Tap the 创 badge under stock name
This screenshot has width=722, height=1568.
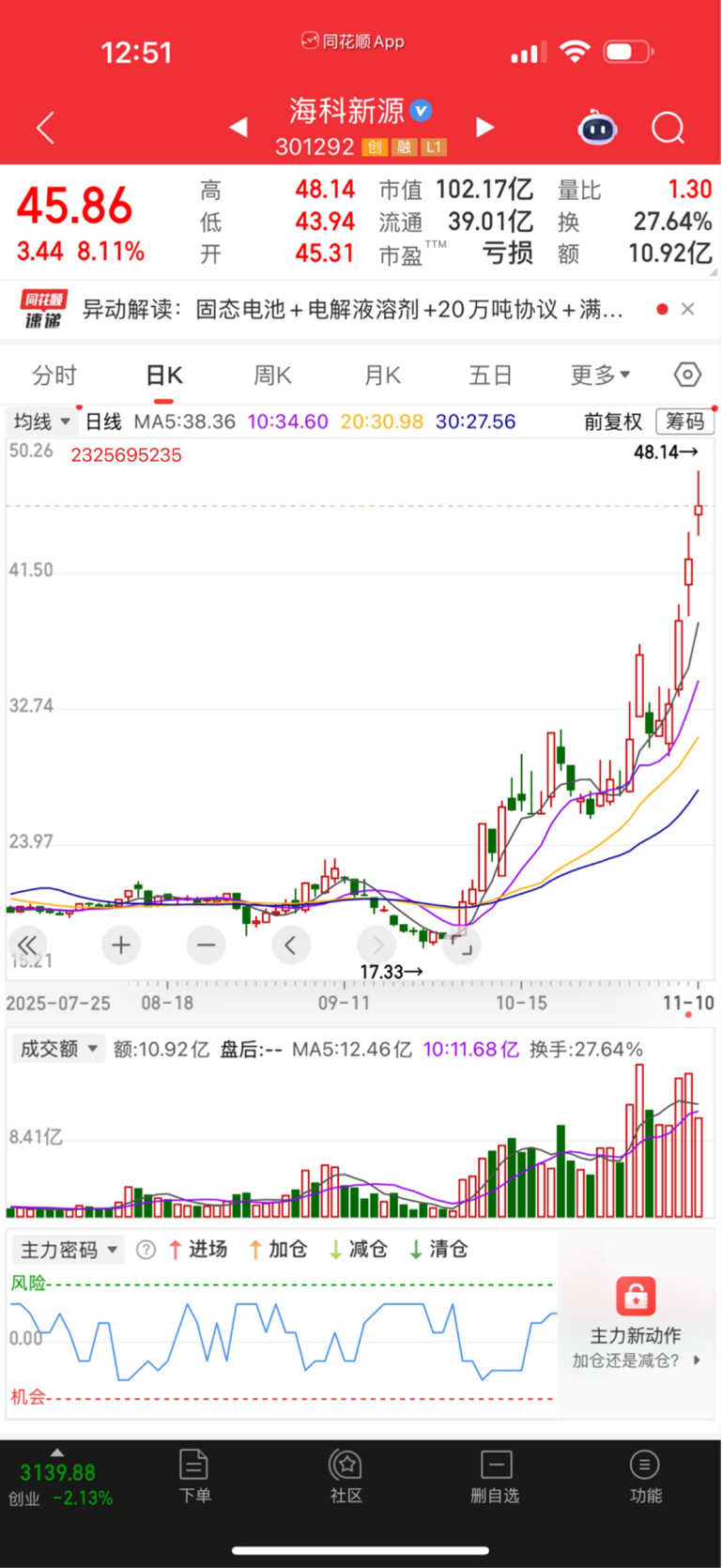click(x=376, y=146)
